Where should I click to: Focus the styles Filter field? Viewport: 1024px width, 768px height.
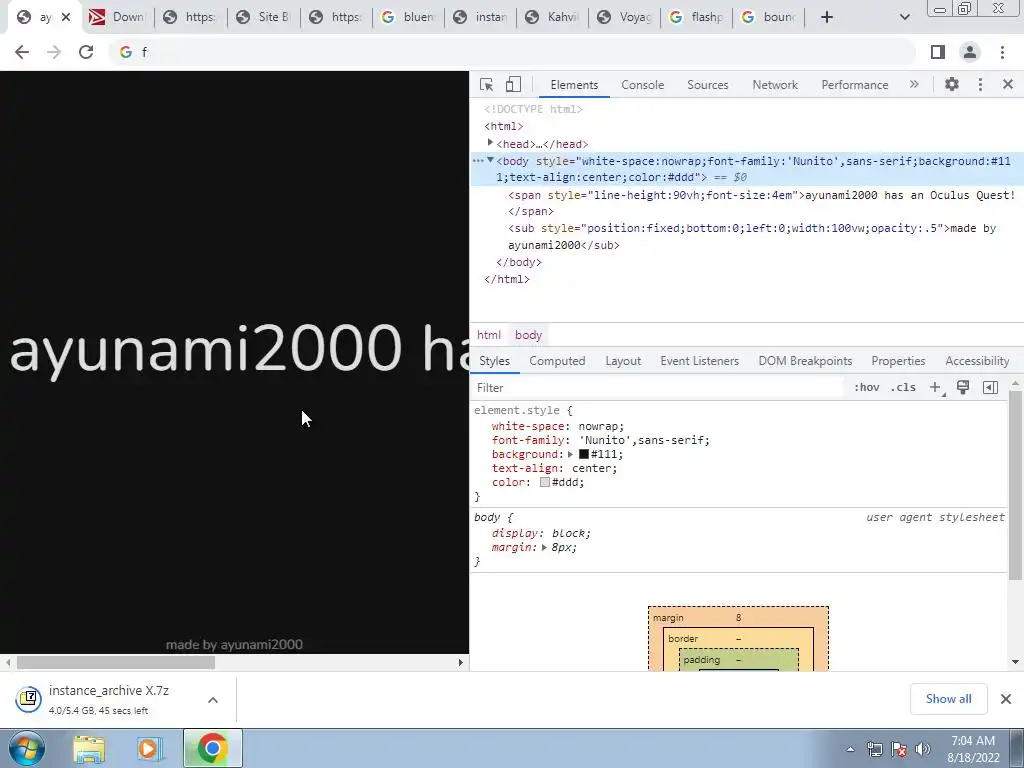658,388
